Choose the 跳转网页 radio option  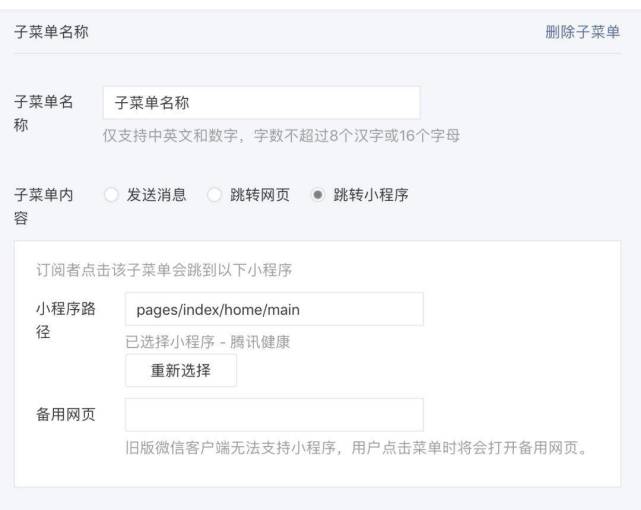coord(214,195)
